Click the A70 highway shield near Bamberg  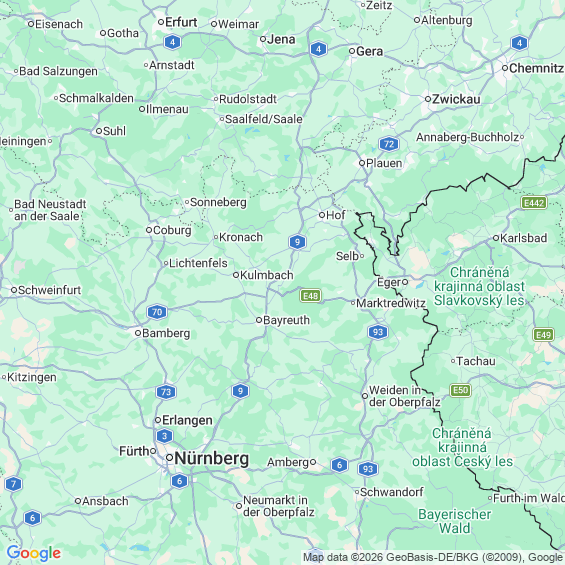[157, 312]
